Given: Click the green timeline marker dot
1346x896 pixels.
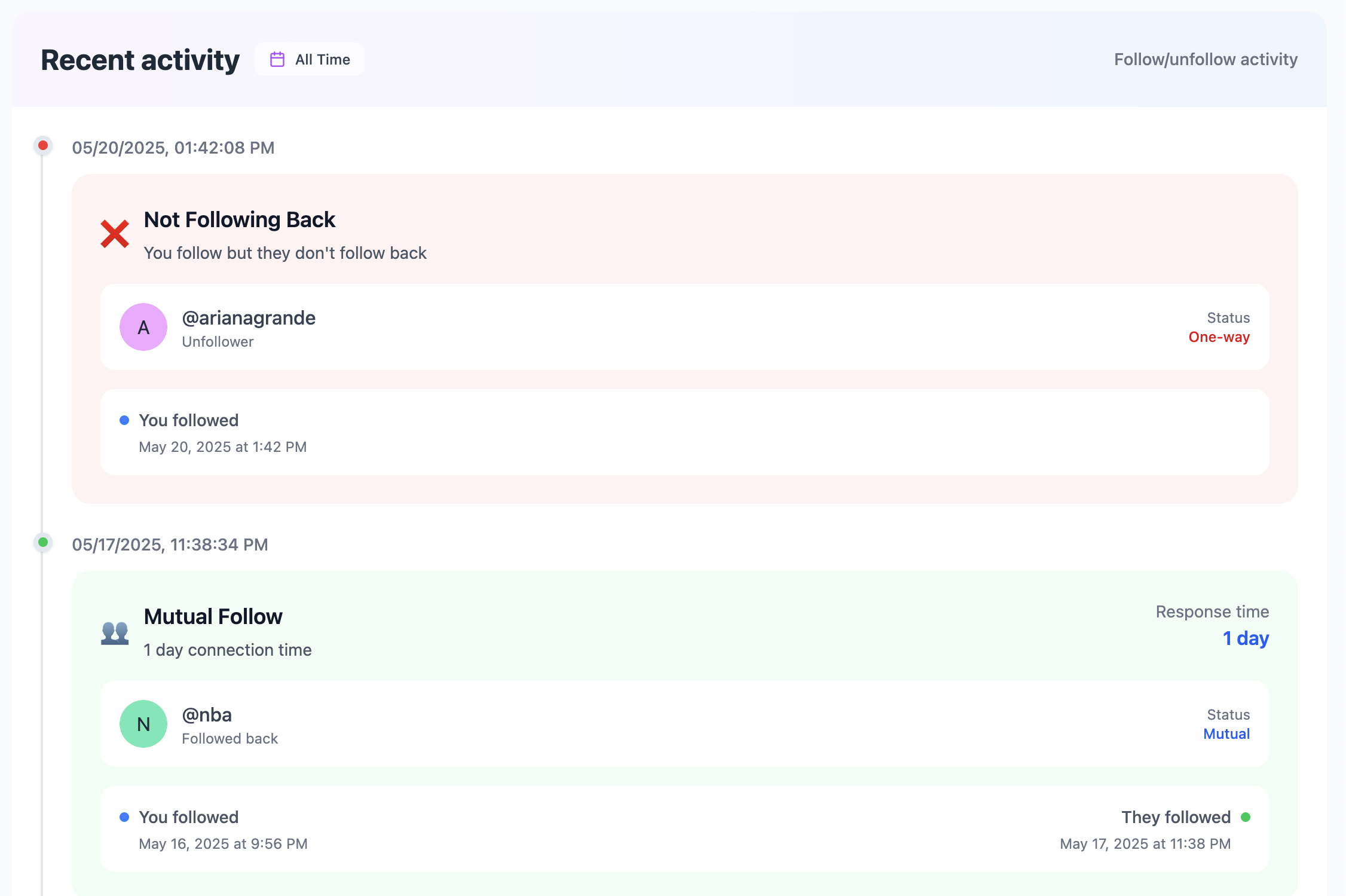Looking at the screenshot, I should tap(43, 542).
